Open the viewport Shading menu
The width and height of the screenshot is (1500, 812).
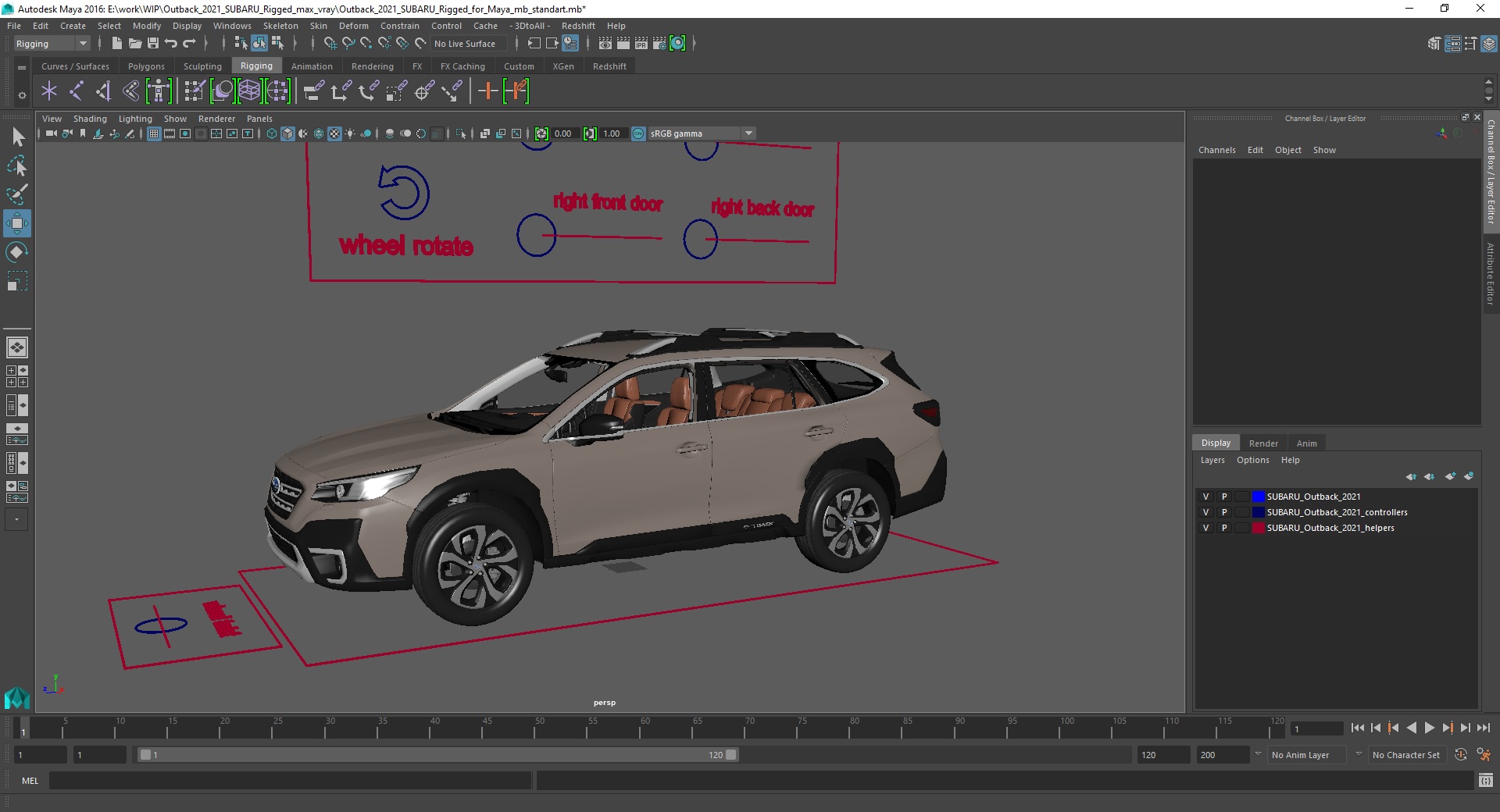(x=90, y=119)
